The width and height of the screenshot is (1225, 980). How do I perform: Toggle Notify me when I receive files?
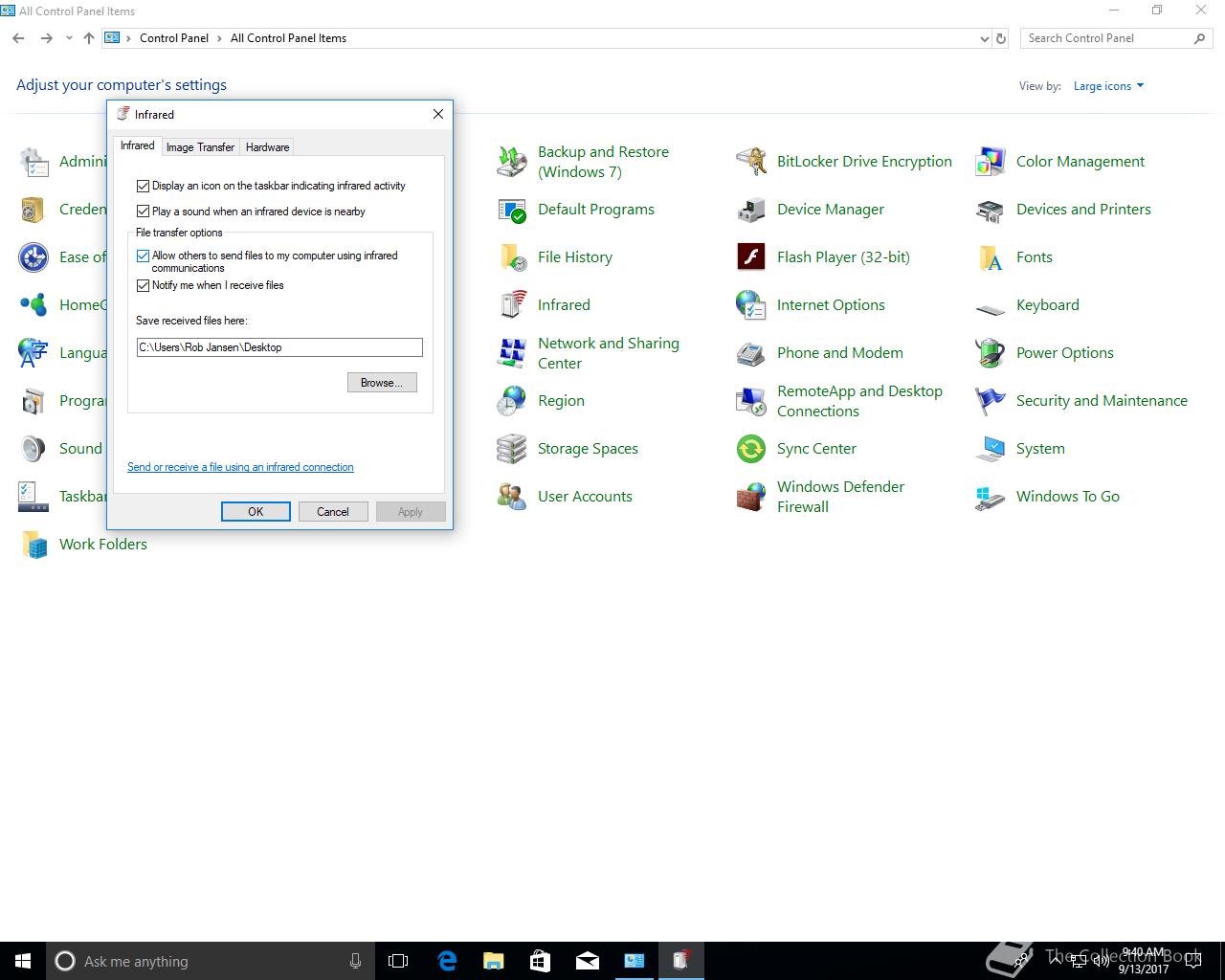(x=143, y=285)
